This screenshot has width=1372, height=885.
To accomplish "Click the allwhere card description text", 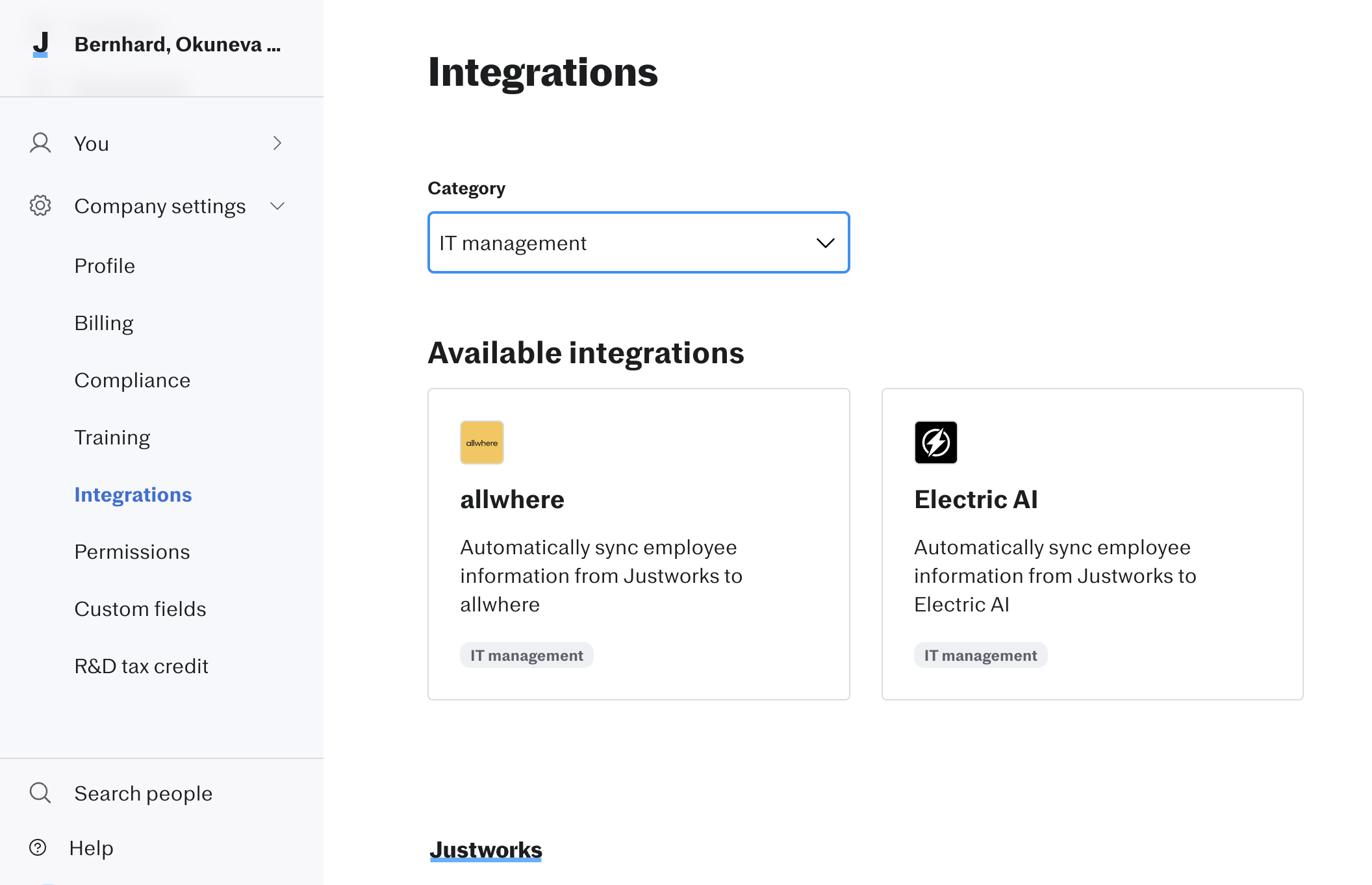I will tap(602, 576).
